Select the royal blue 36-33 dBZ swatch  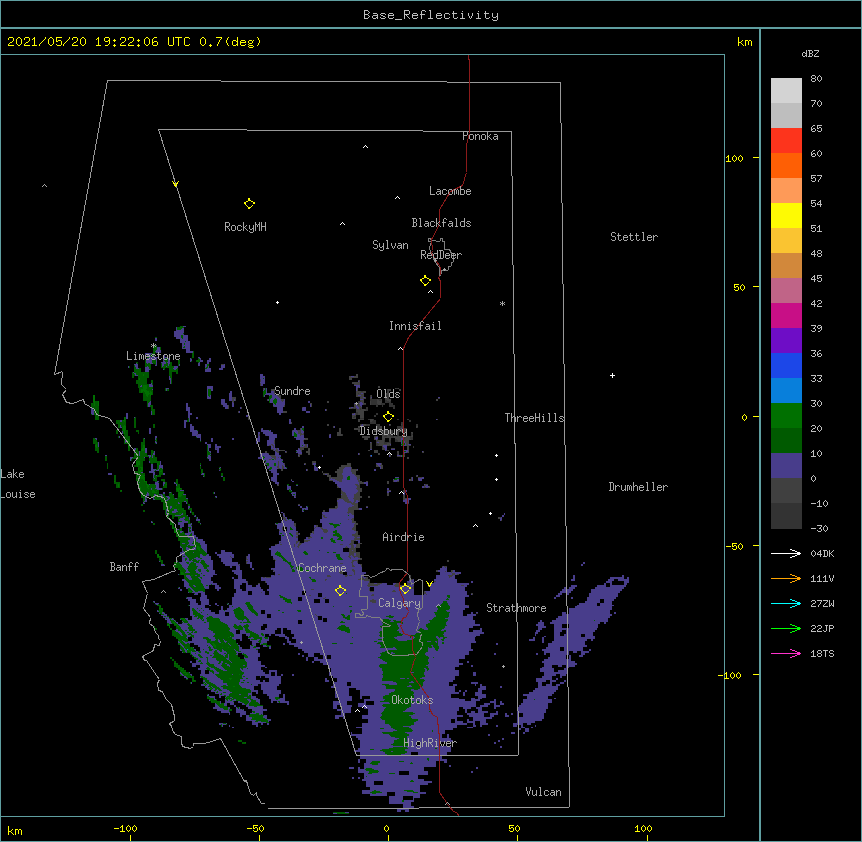point(786,365)
